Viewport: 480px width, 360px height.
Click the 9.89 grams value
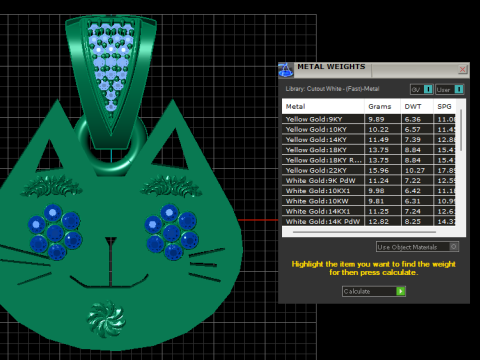pos(376,119)
